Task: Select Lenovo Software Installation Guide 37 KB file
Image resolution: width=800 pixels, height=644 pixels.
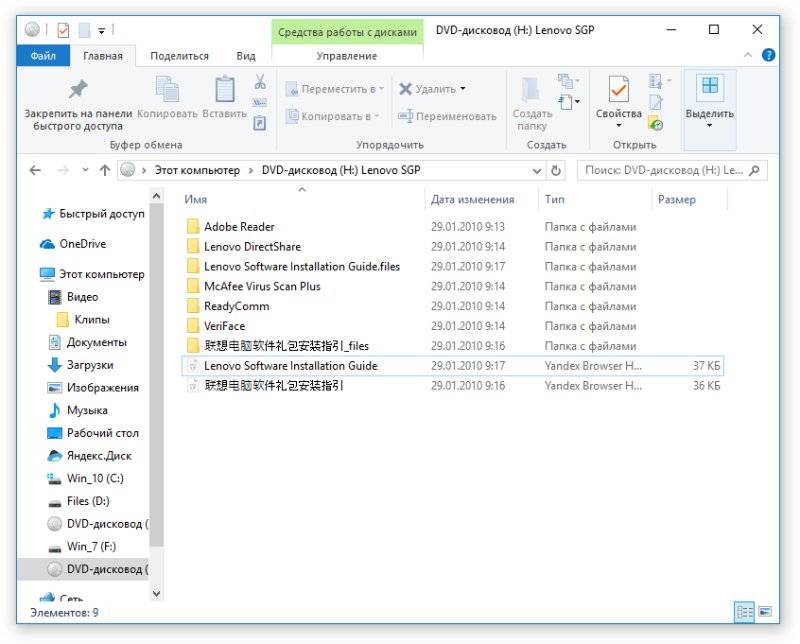Action: [x=453, y=366]
